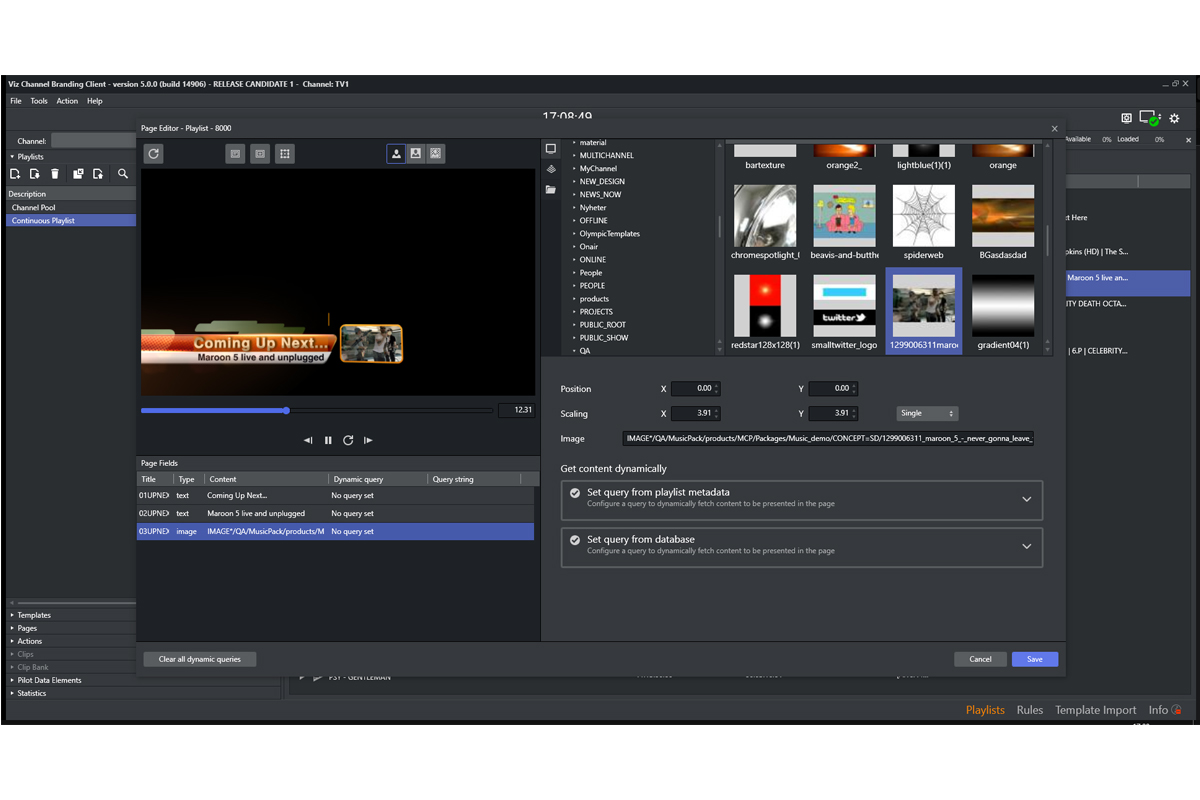The width and height of the screenshot is (1200, 800).
Task: Create a new playlist
Action: [15, 174]
